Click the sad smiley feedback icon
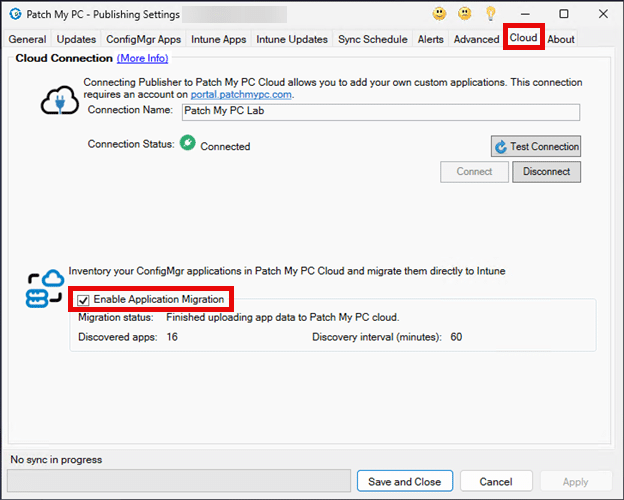 [x=465, y=14]
